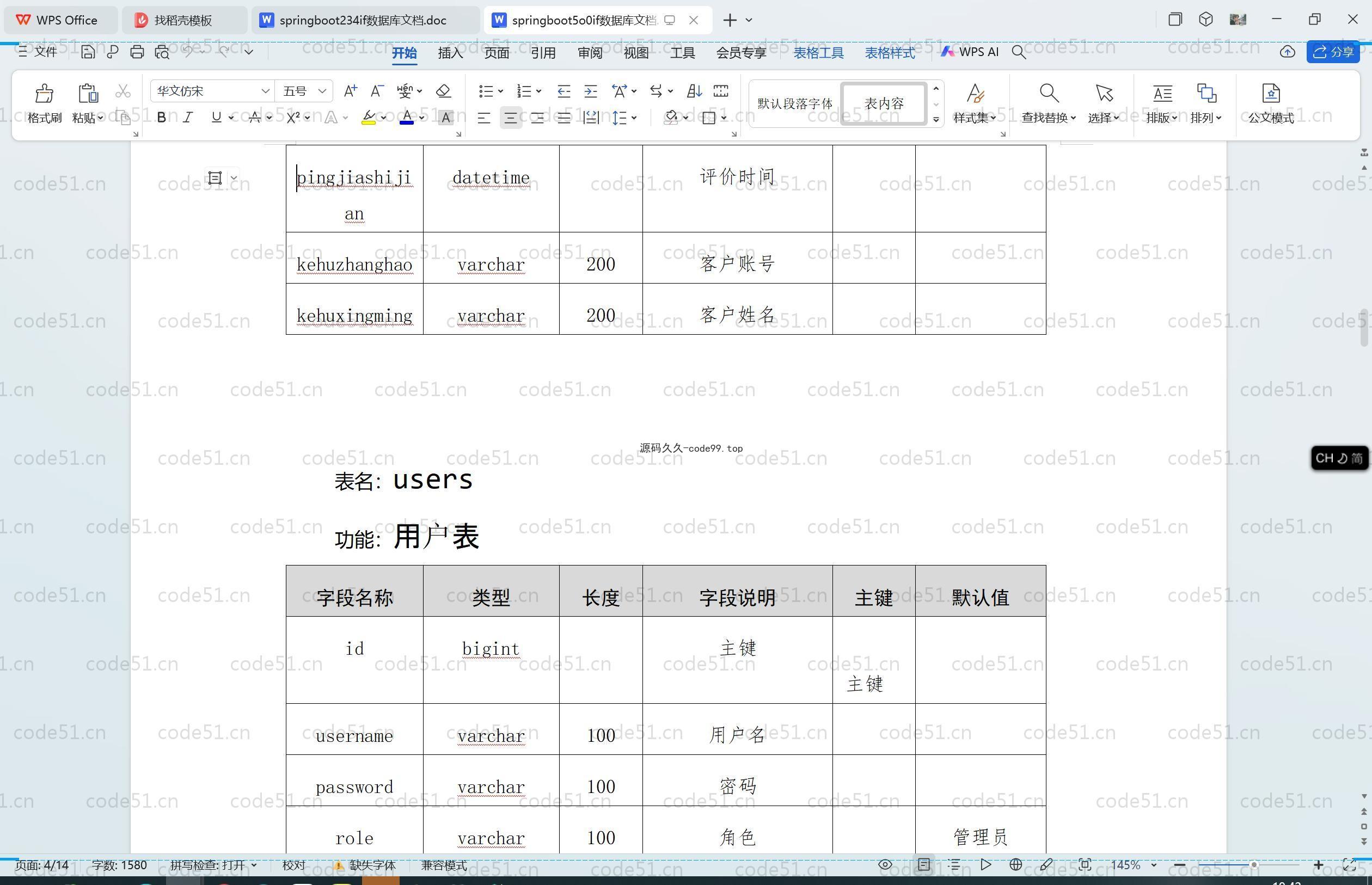Click the Paste (粘贴) clipboard icon
This screenshot has width=1372, height=885.
pos(88,93)
